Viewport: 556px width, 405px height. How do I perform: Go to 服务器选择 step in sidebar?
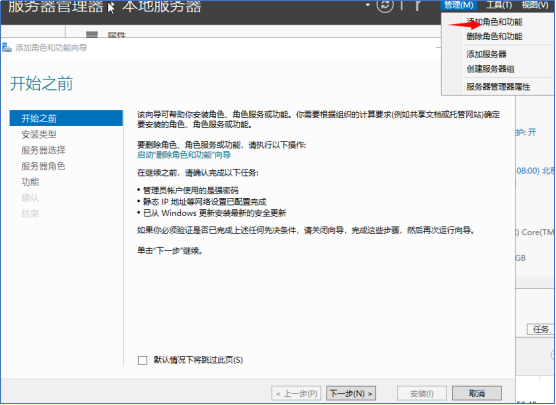(x=43, y=150)
